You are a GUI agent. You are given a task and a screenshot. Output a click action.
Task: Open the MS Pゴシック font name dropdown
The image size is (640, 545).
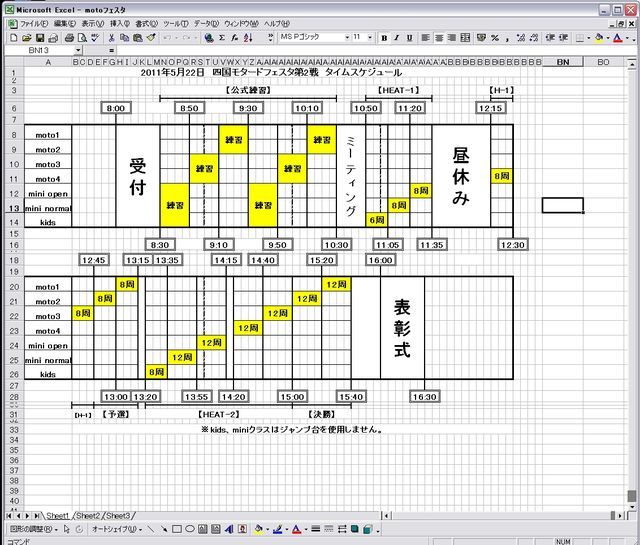click(x=346, y=37)
